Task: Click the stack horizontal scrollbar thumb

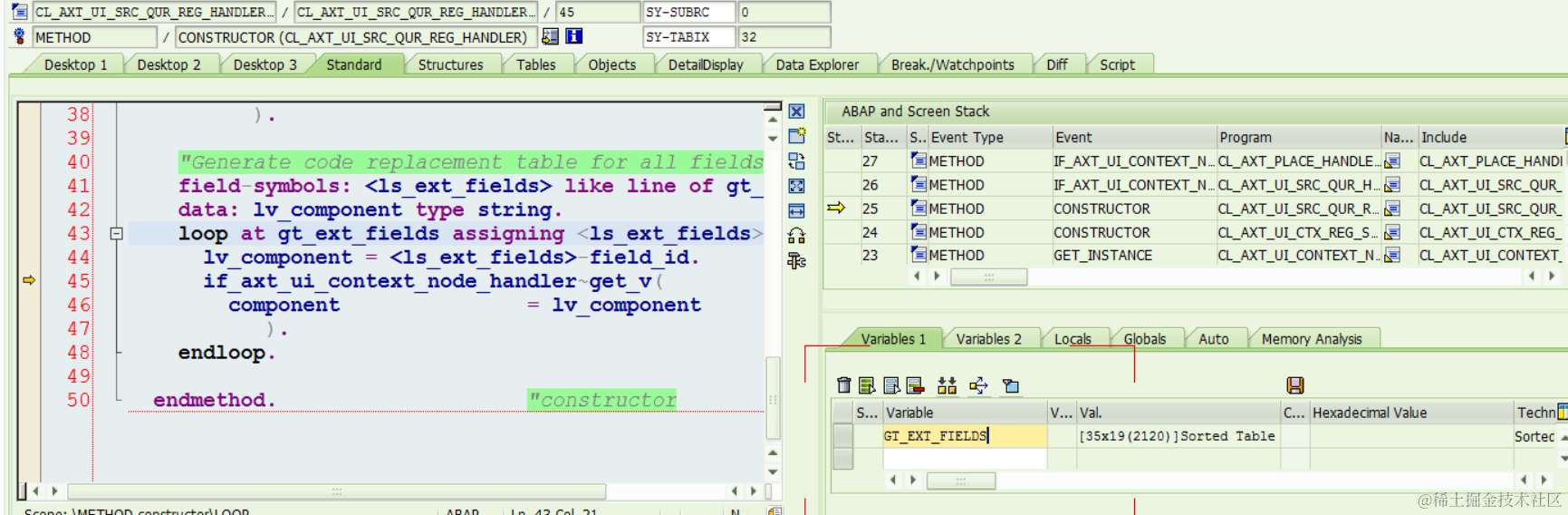Action: point(988,277)
